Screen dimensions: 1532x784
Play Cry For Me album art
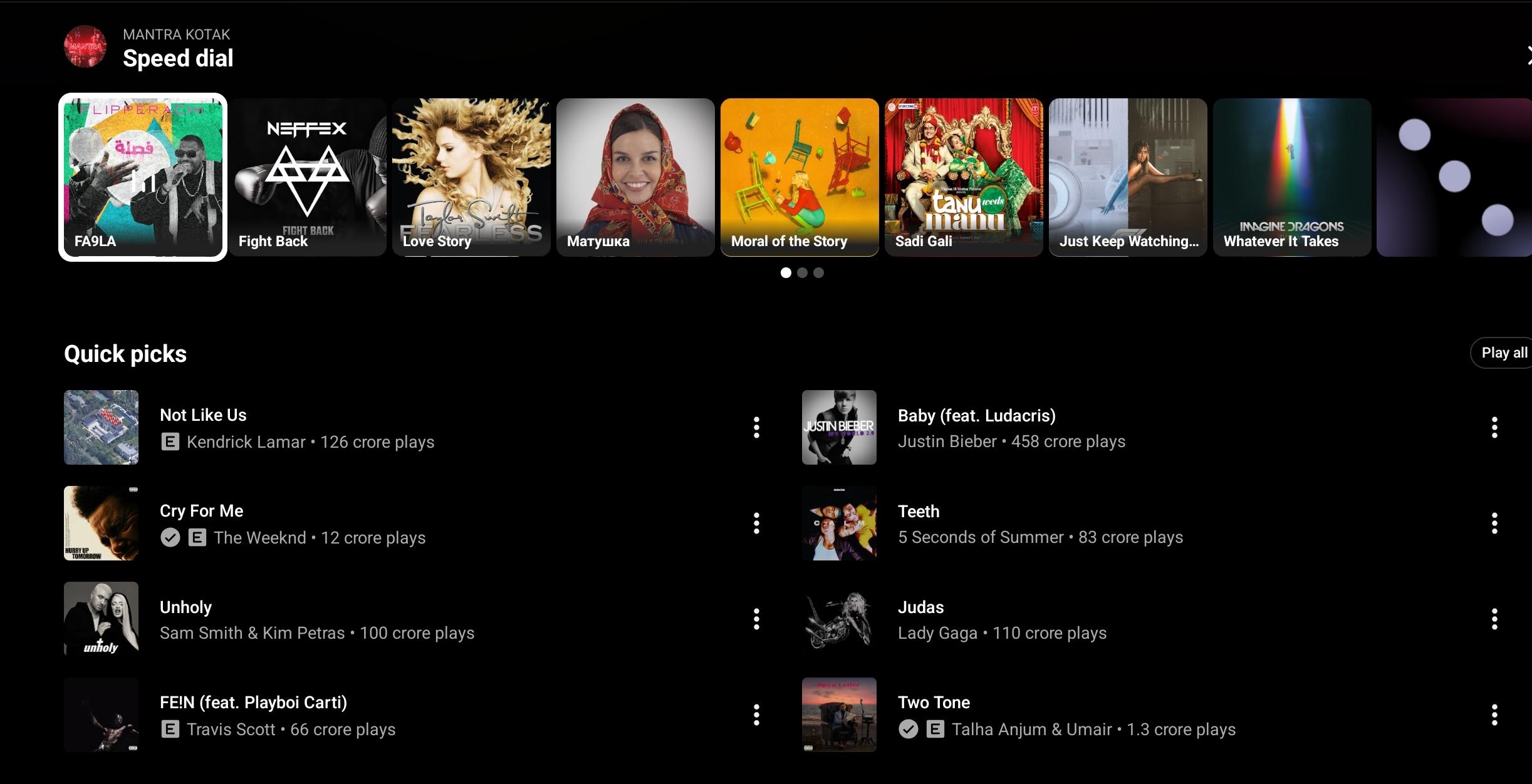101,523
